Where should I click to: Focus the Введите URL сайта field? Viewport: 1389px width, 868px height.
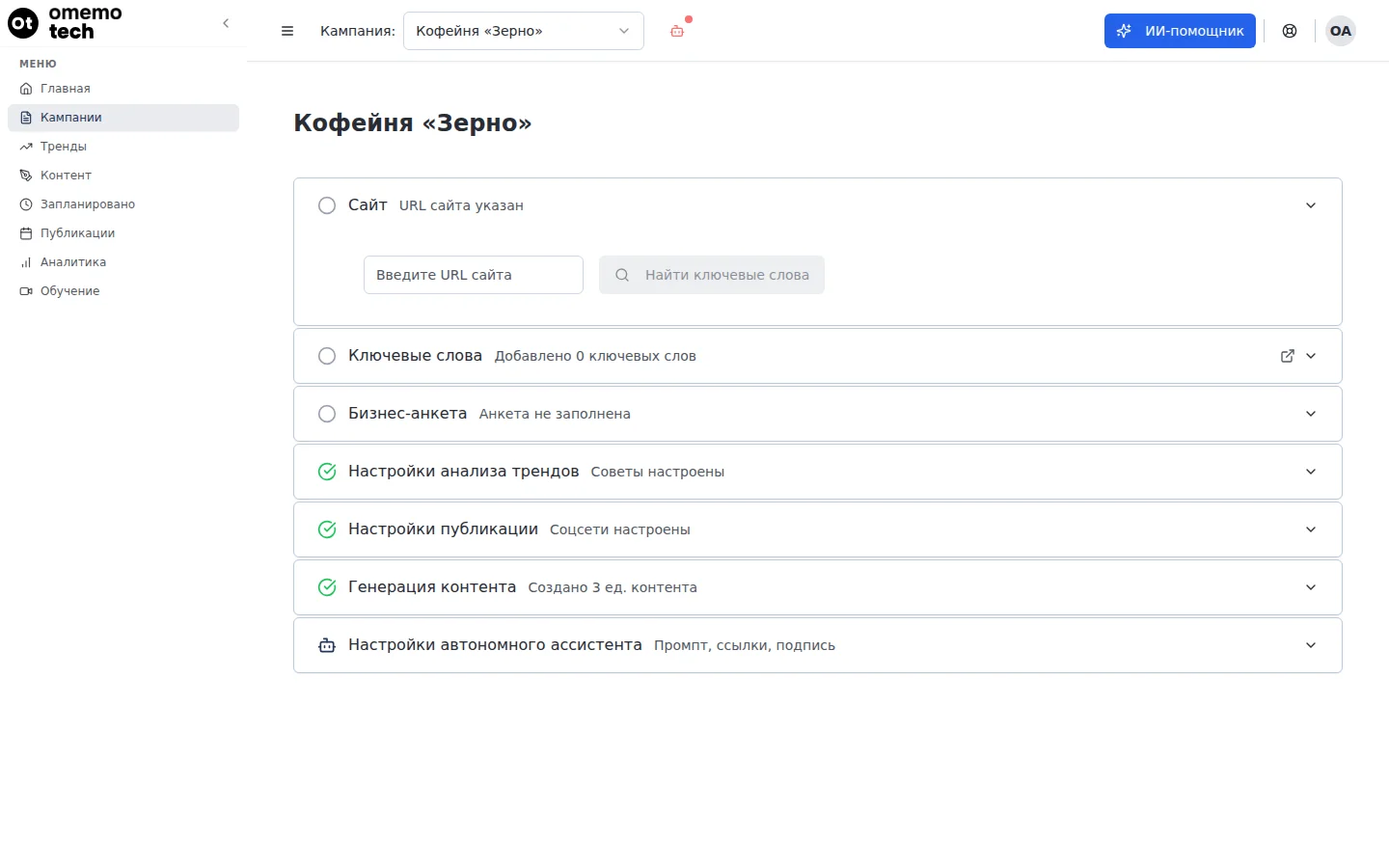coord(474,275)
